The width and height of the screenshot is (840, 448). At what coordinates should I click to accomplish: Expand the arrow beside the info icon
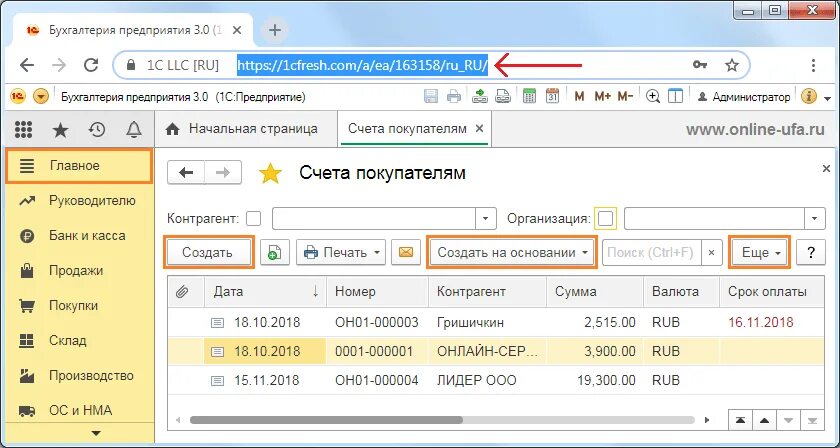[828, 98]
